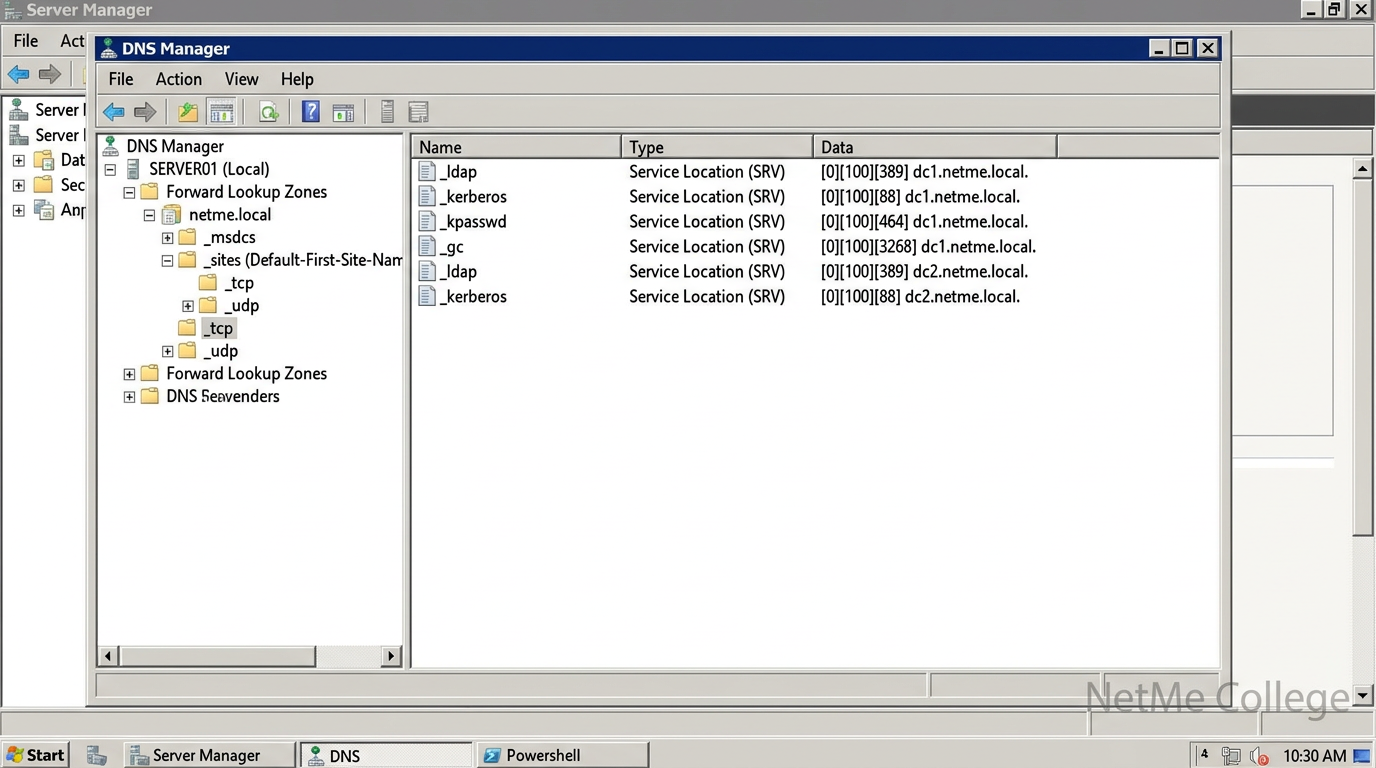
Task: Select the DNS Seavenders tree item
Action: click(x=223, y=397)
